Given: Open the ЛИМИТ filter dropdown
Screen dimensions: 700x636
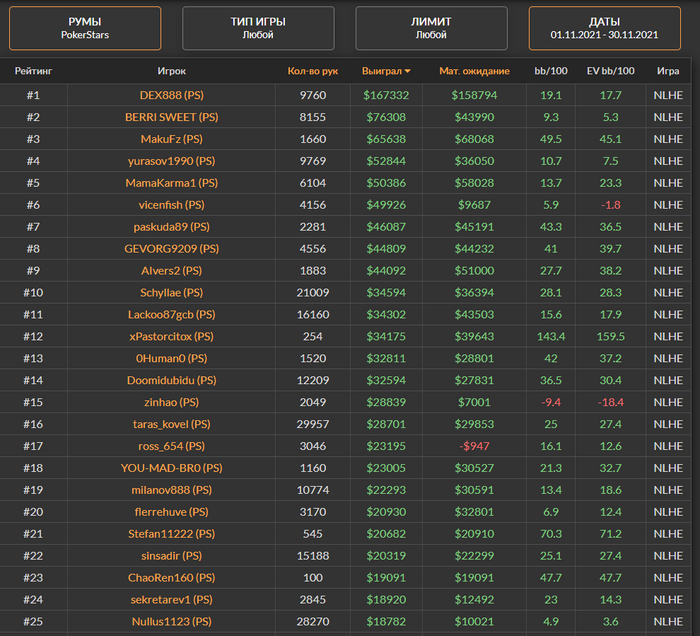Looking at the screenshot, I should coord(431,28).
